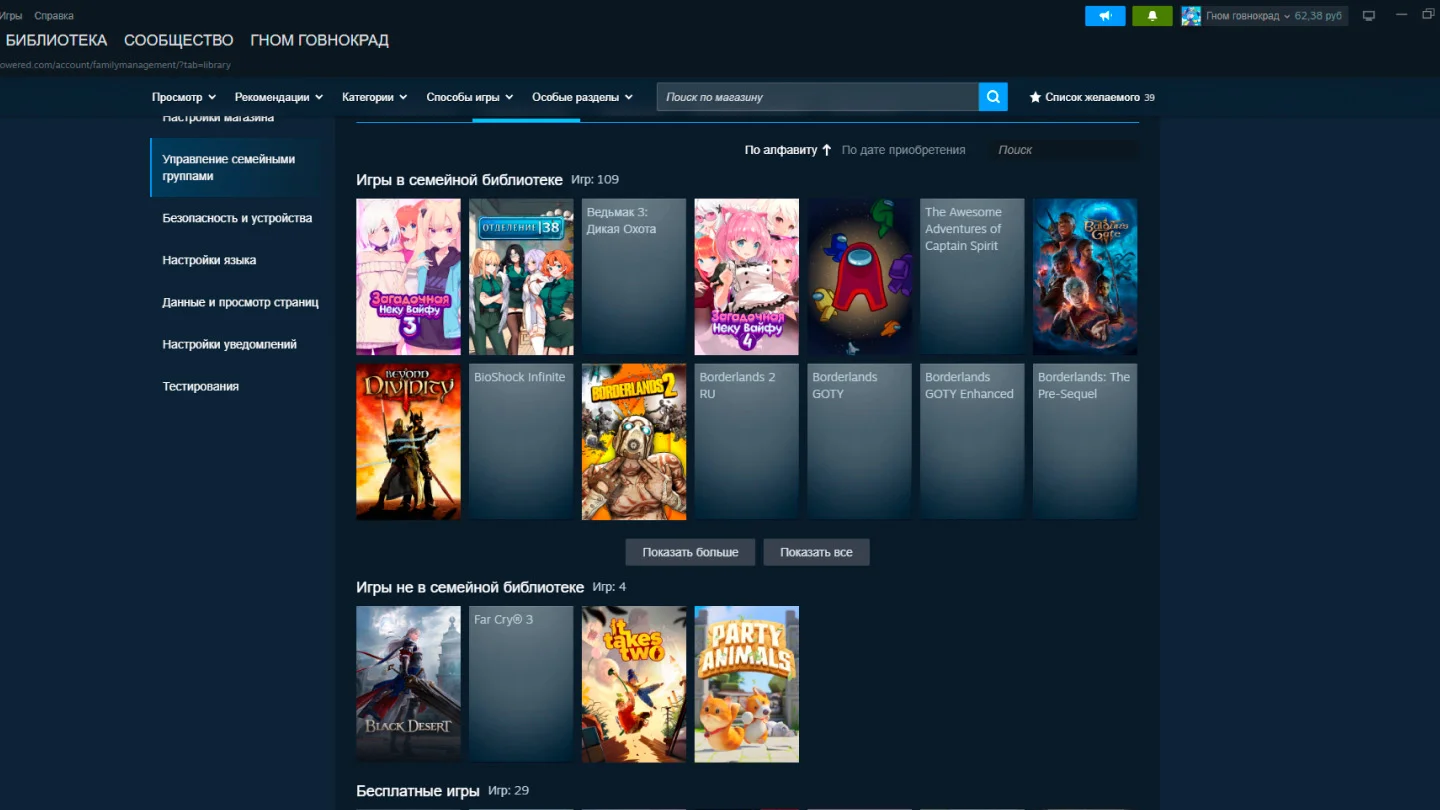Open the Особые разделы dropdown
The width and height of the screenshot is (1440, 810).
tap(582, 97)
